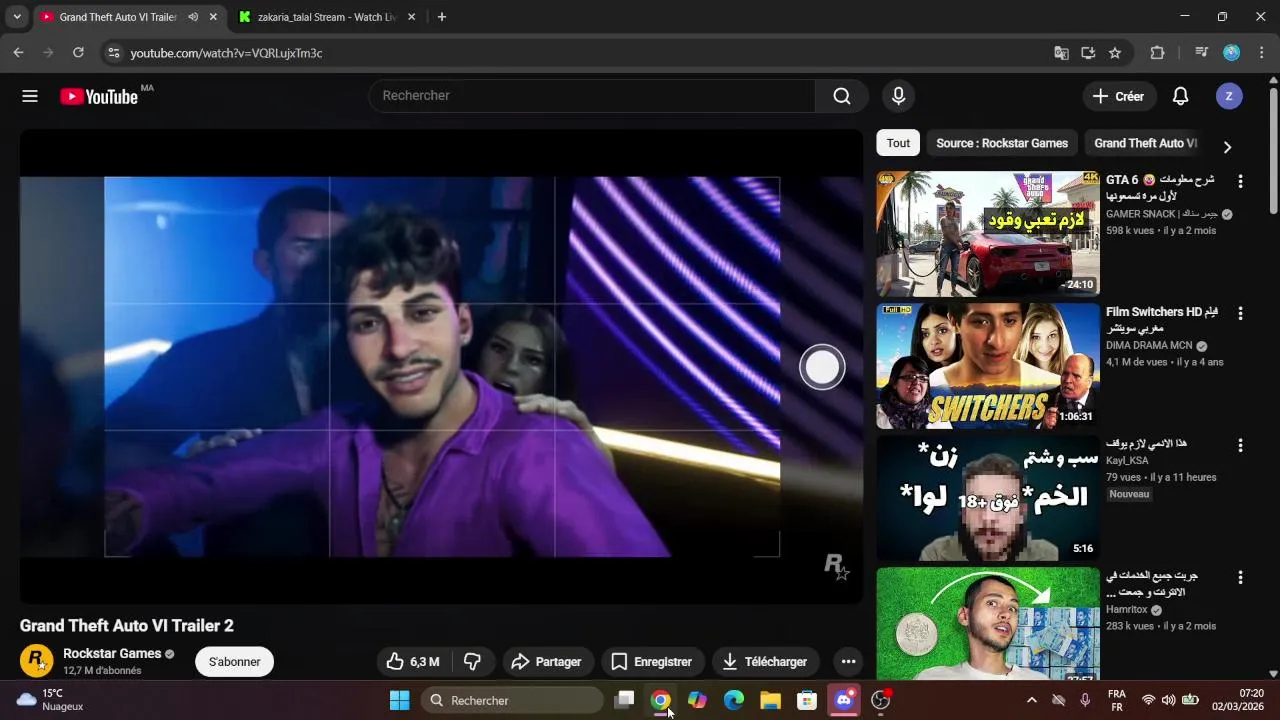
Task: Select the Tout filter chip
Action: pos(898,143)
